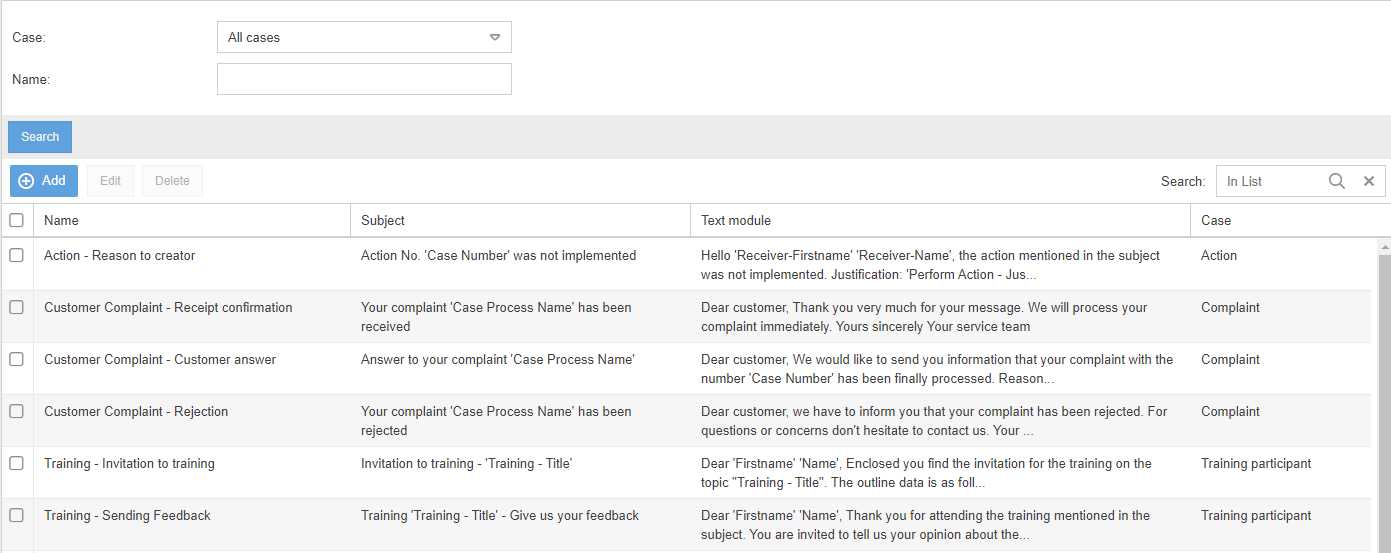Click into the 'In List' search field
The width and height of the screenshot is (1391, 553).
1271,181
